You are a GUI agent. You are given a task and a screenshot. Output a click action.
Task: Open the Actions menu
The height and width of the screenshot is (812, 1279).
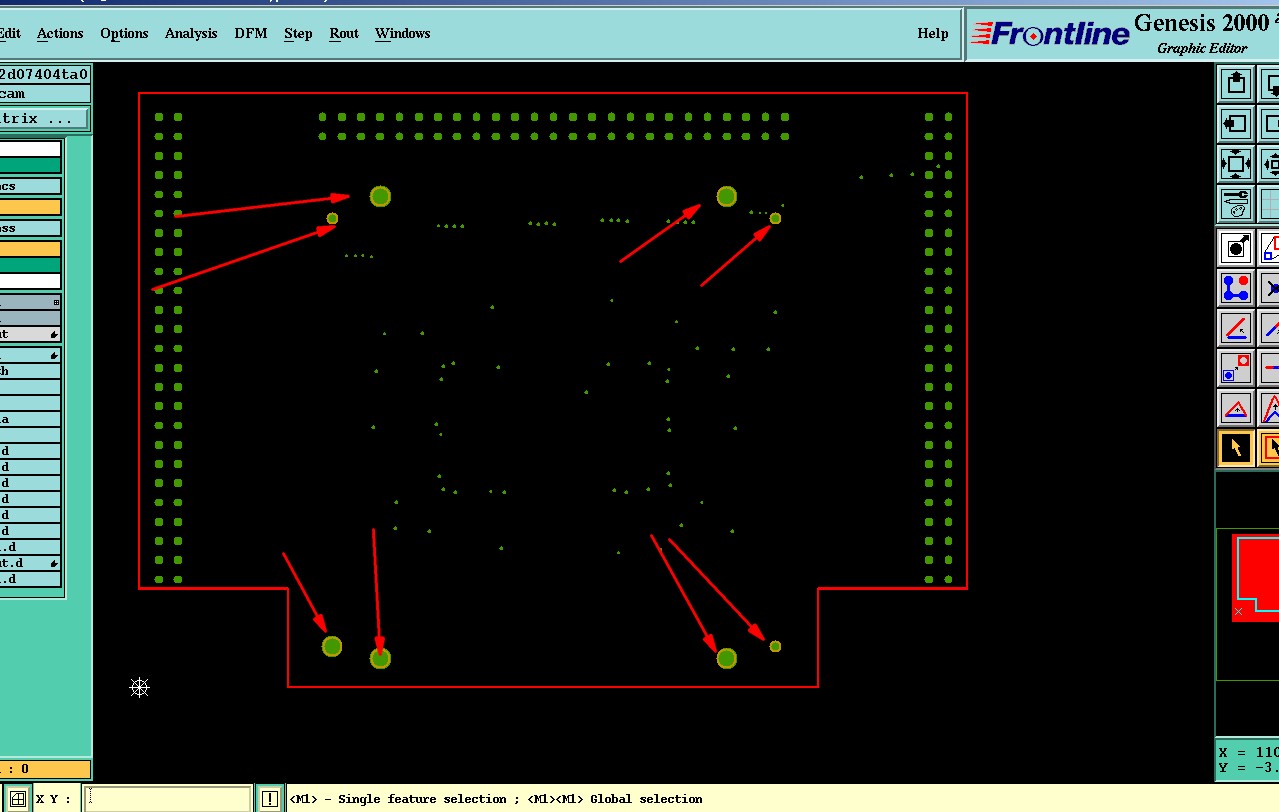point(60,33)
